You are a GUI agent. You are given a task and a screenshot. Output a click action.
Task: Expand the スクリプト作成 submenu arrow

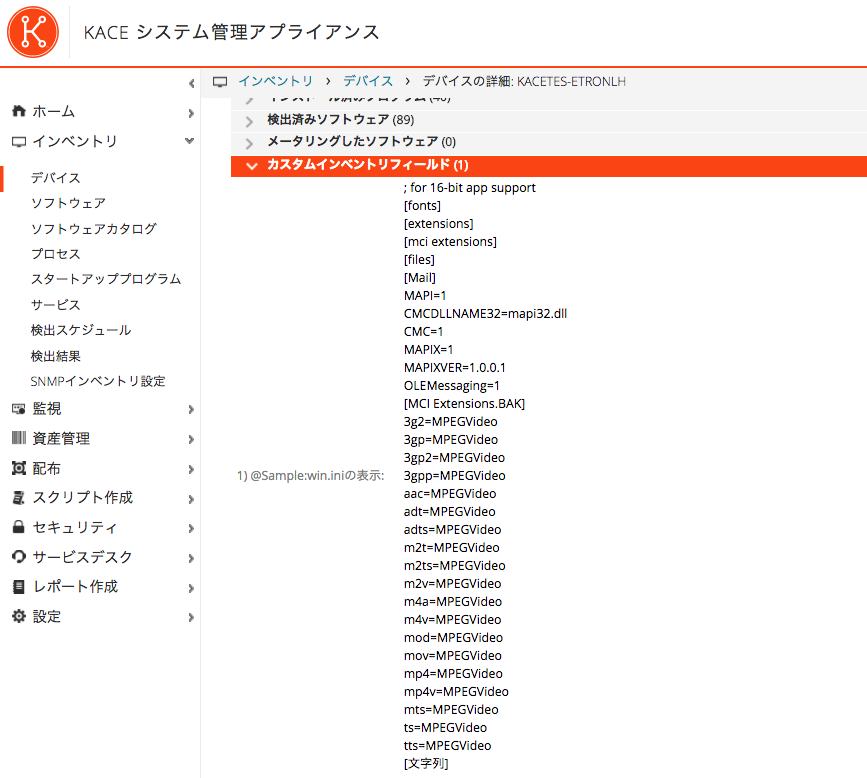tap(191, 499)
